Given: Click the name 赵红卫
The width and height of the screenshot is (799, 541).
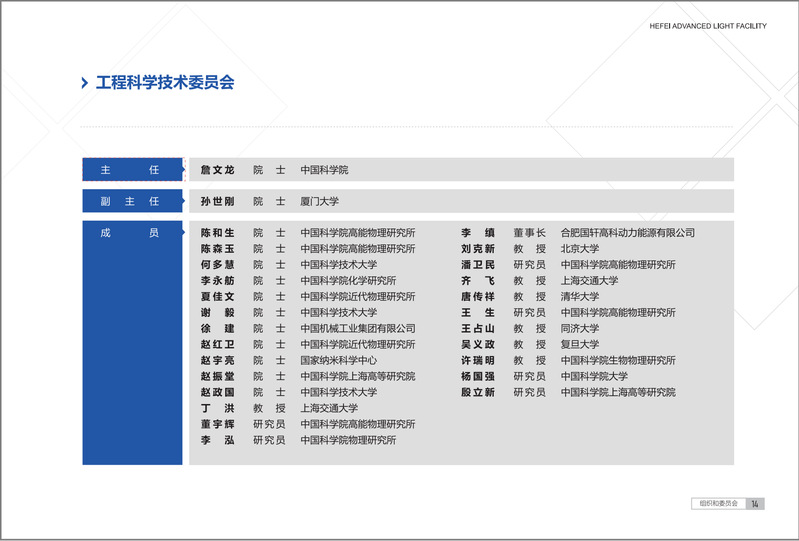Looking at the screenshot, I should 218,344.
